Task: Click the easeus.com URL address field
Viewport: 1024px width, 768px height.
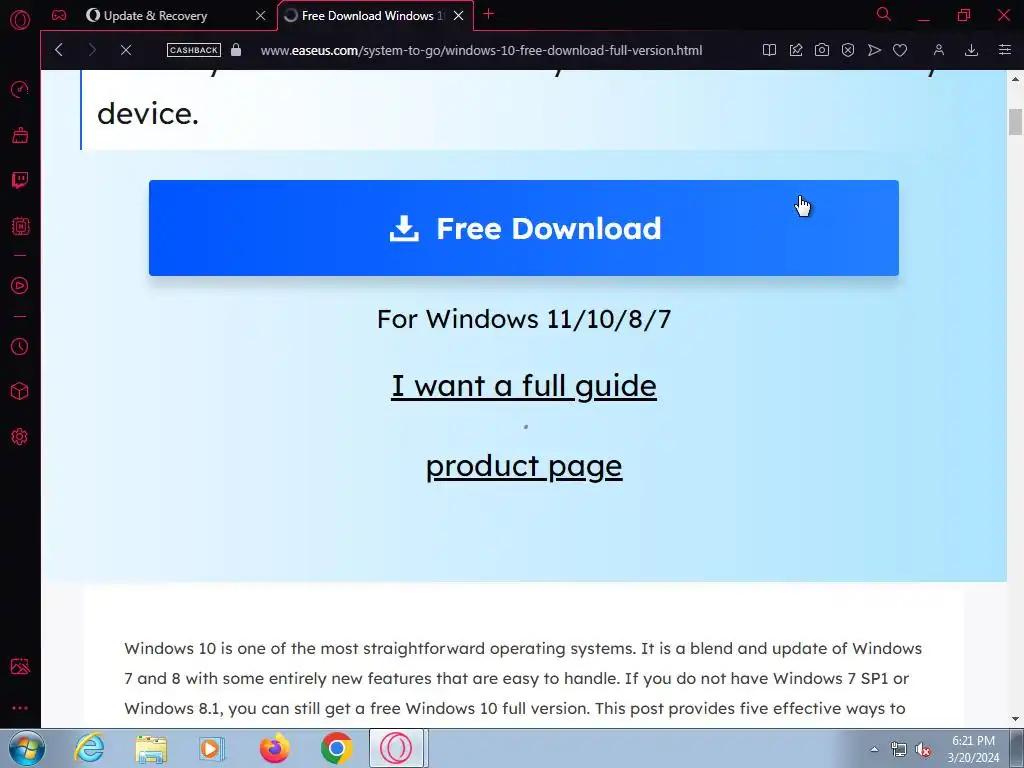Action: pyautogui.click(x=481, y=50)
